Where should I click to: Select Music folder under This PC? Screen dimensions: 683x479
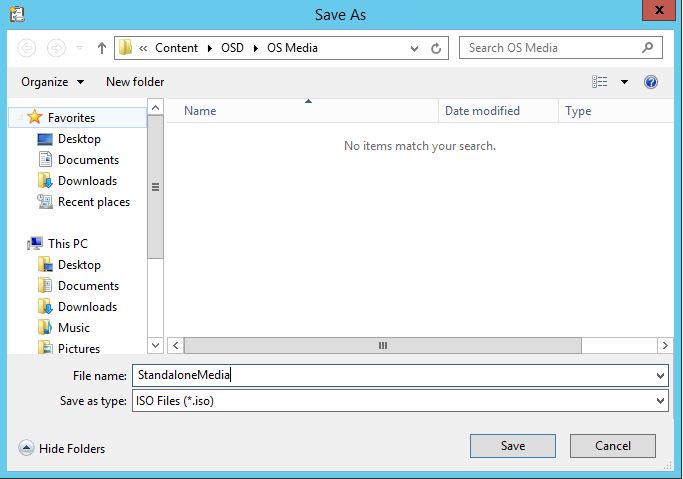pyautogui.click(x=73, y=328)
